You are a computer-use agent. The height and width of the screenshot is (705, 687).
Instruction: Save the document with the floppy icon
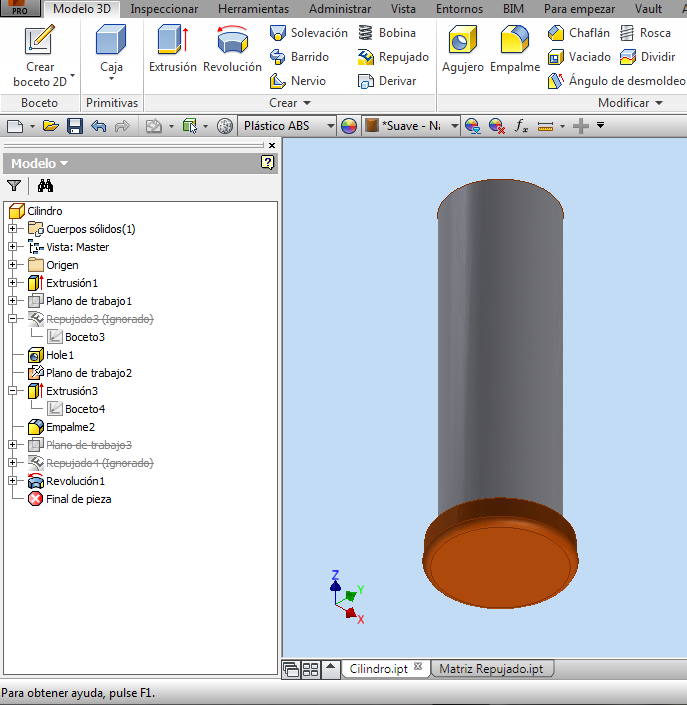[x=75, y=126]
